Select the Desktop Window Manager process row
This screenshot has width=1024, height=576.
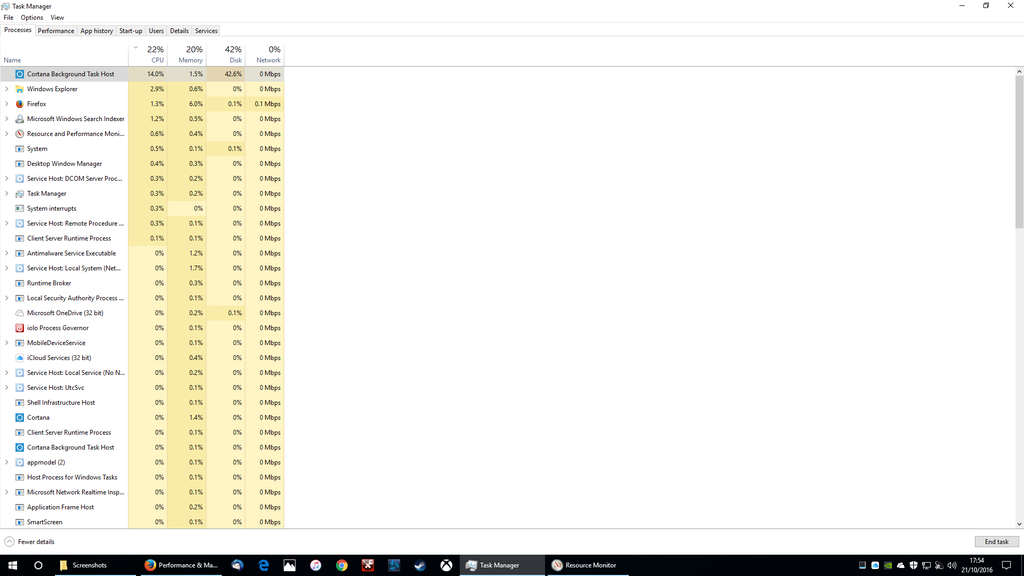142,164
